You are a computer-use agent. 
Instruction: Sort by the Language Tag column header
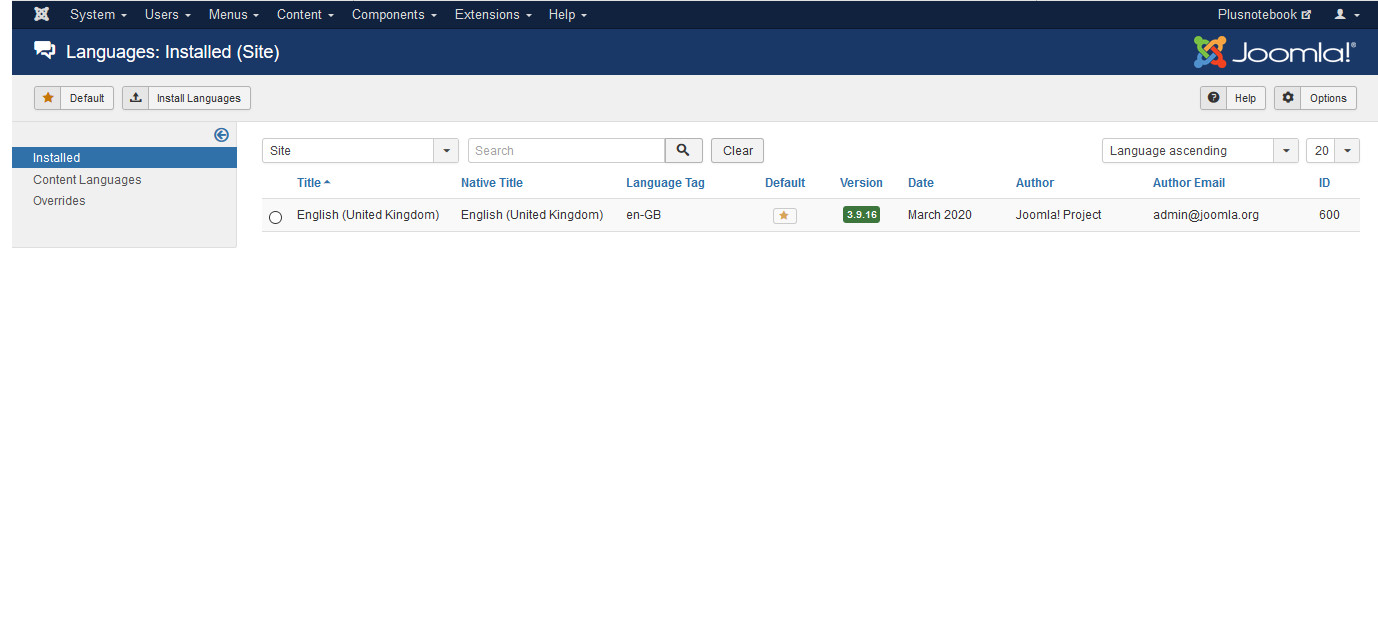tap(665, 183)
